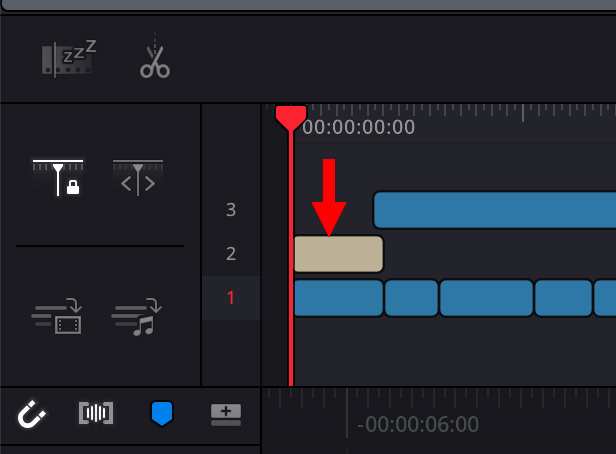
Task: Click the red playhead marker handle
Action: click(291, 117)
